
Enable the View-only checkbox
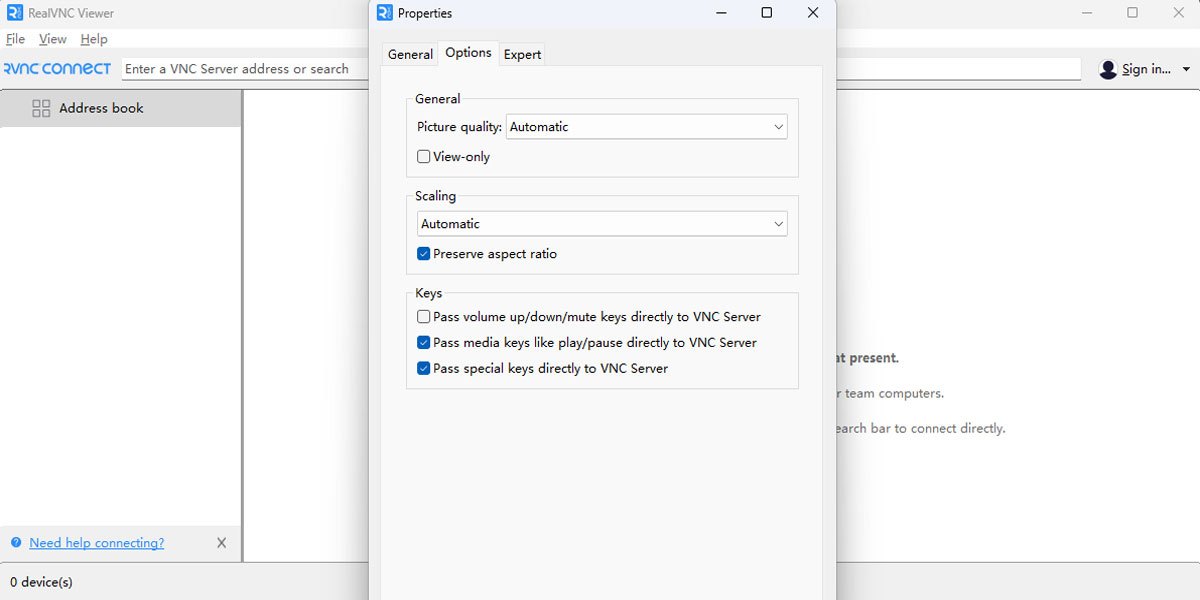[423, 156]
